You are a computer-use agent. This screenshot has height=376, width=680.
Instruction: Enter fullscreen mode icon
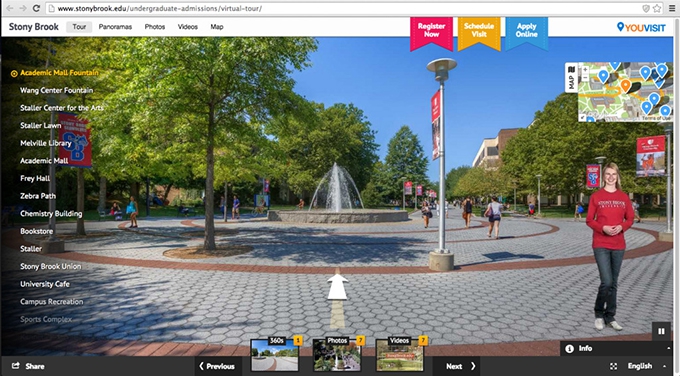613,366
